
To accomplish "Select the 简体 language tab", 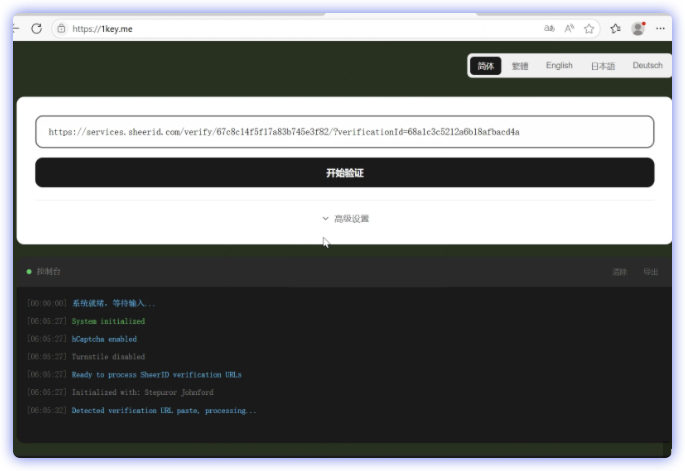I will click(486, 66).
